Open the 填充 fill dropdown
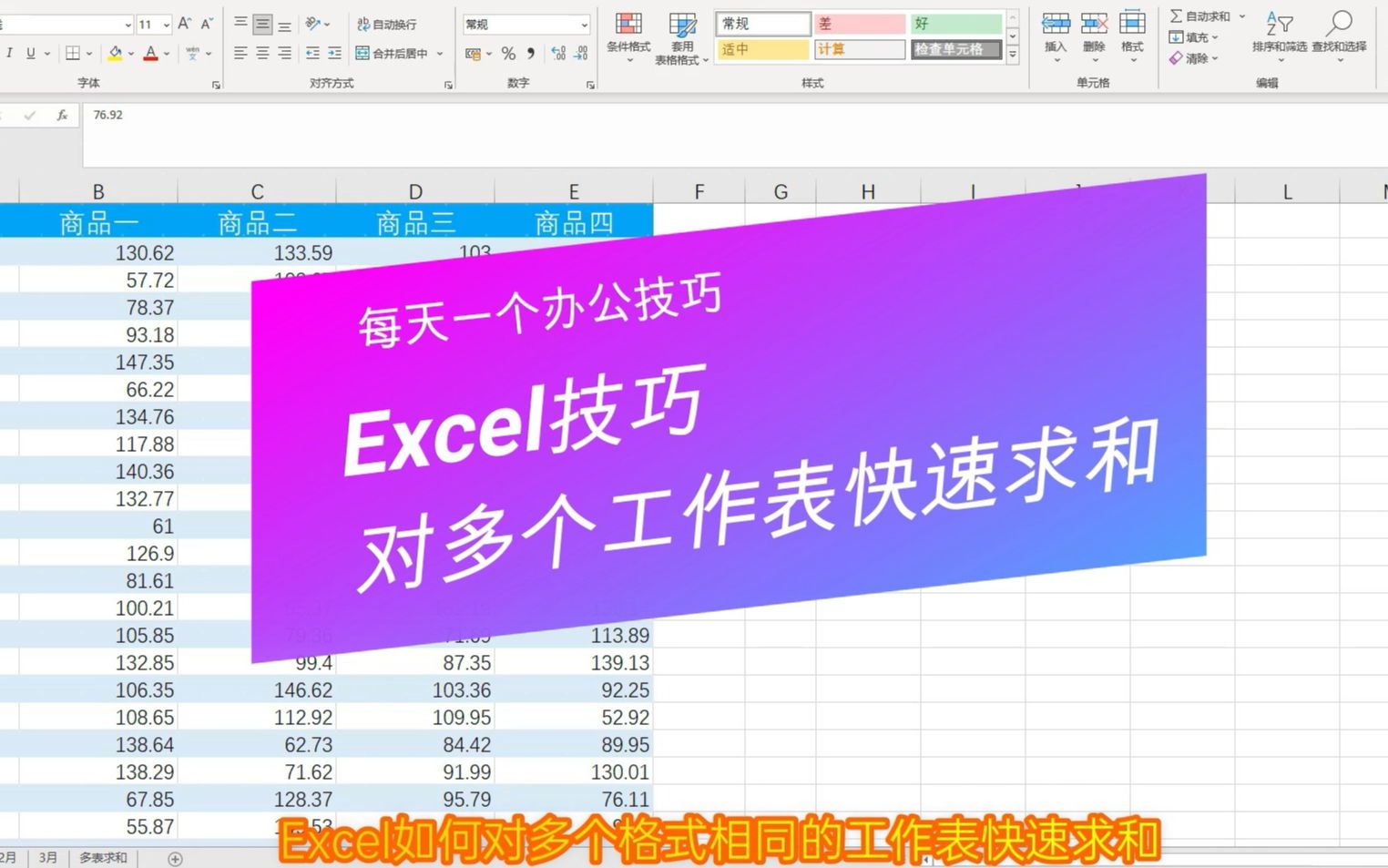 click(x=1193, y=37)
